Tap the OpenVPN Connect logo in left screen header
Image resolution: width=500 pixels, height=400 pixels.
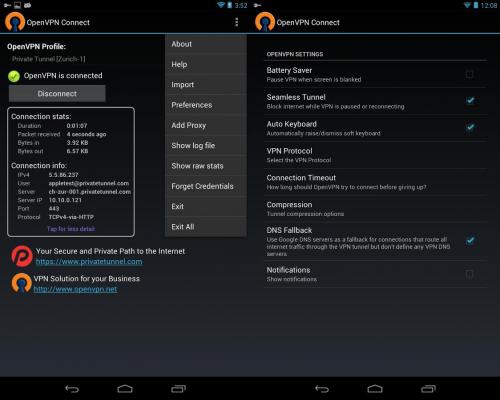pyautogui.click(x=15, y=22)
